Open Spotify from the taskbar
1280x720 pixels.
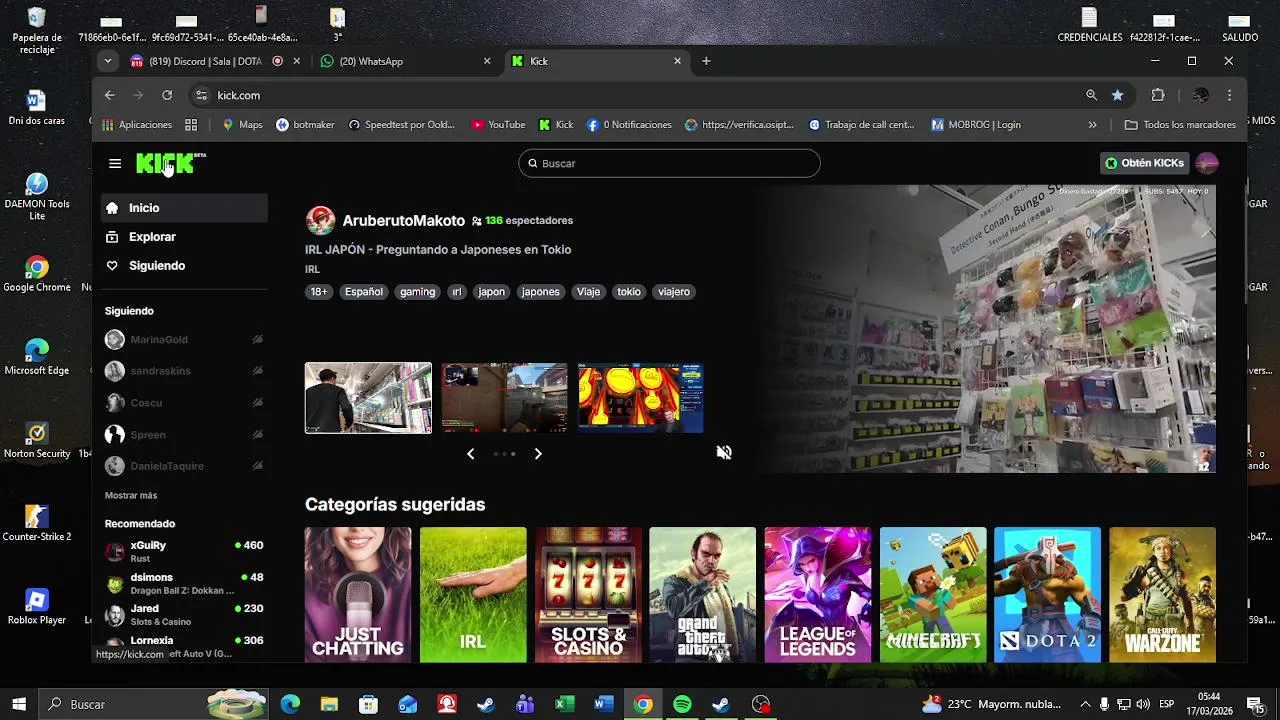click(682, 704)
